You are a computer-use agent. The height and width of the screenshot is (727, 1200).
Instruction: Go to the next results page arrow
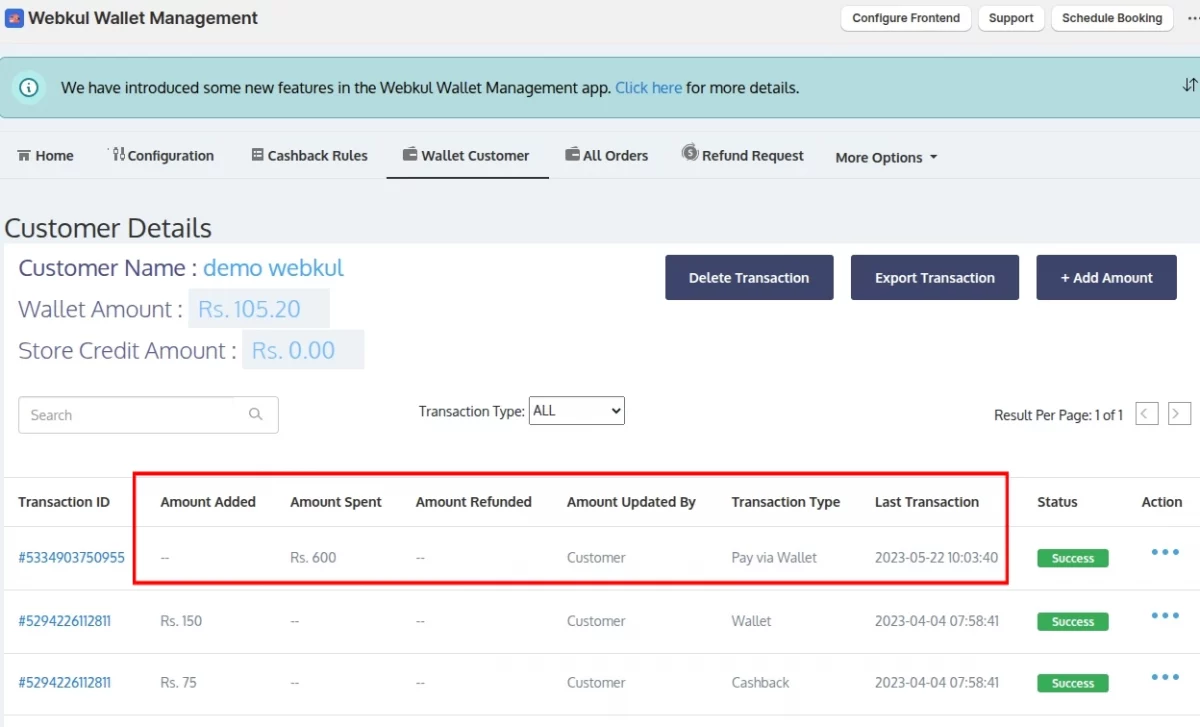click(1179, 414)
